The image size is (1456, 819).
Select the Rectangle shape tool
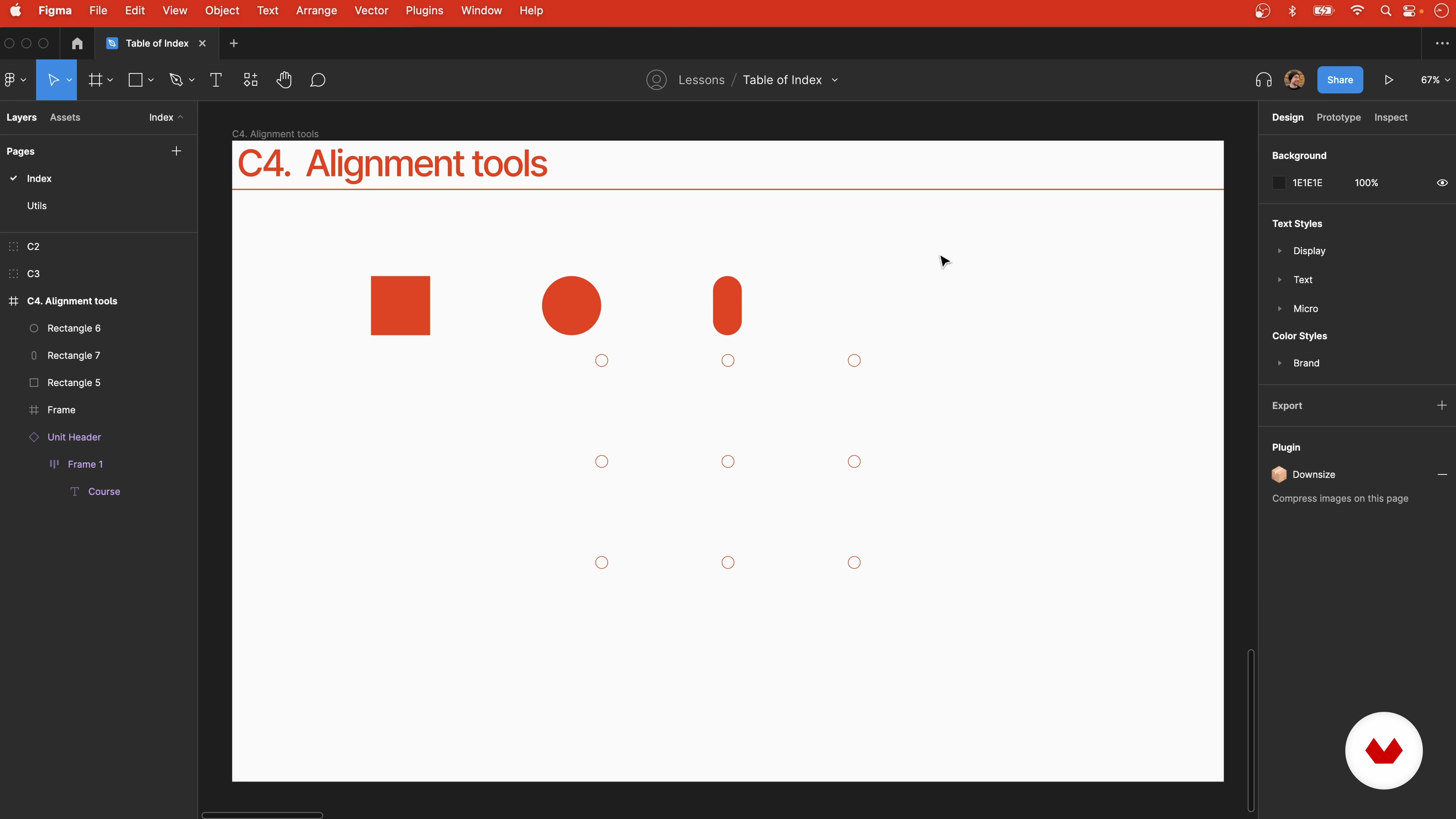tap(136, 80)
